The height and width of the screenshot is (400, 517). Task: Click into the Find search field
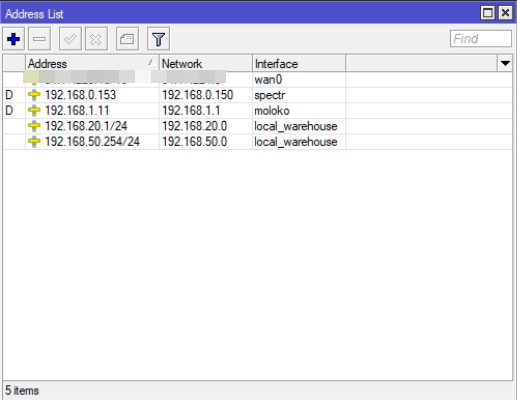pyautogui.click(x=481, y=39)
